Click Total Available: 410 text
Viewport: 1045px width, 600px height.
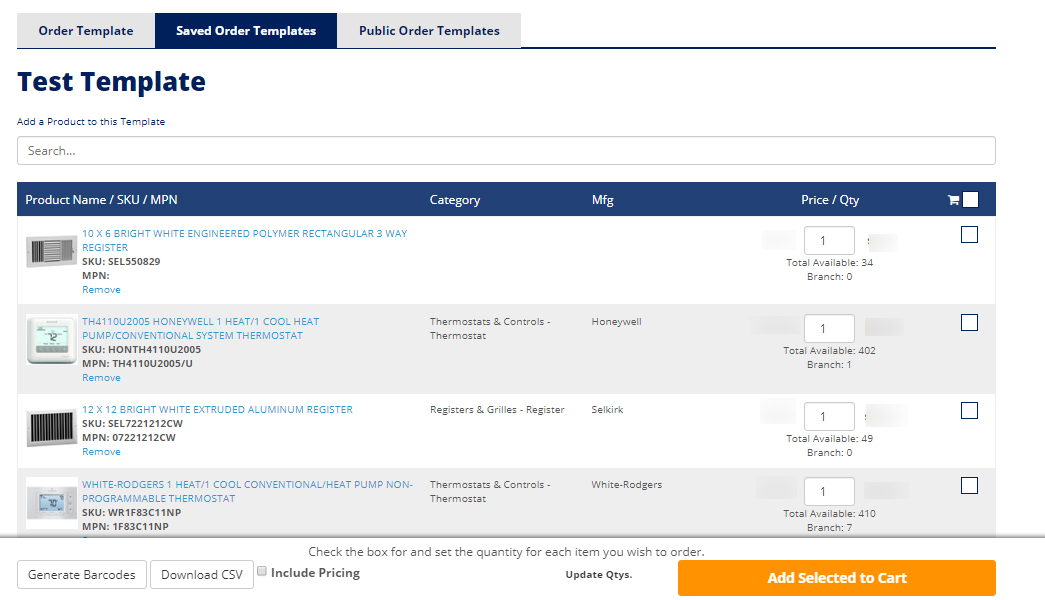(x=829, y=514)
